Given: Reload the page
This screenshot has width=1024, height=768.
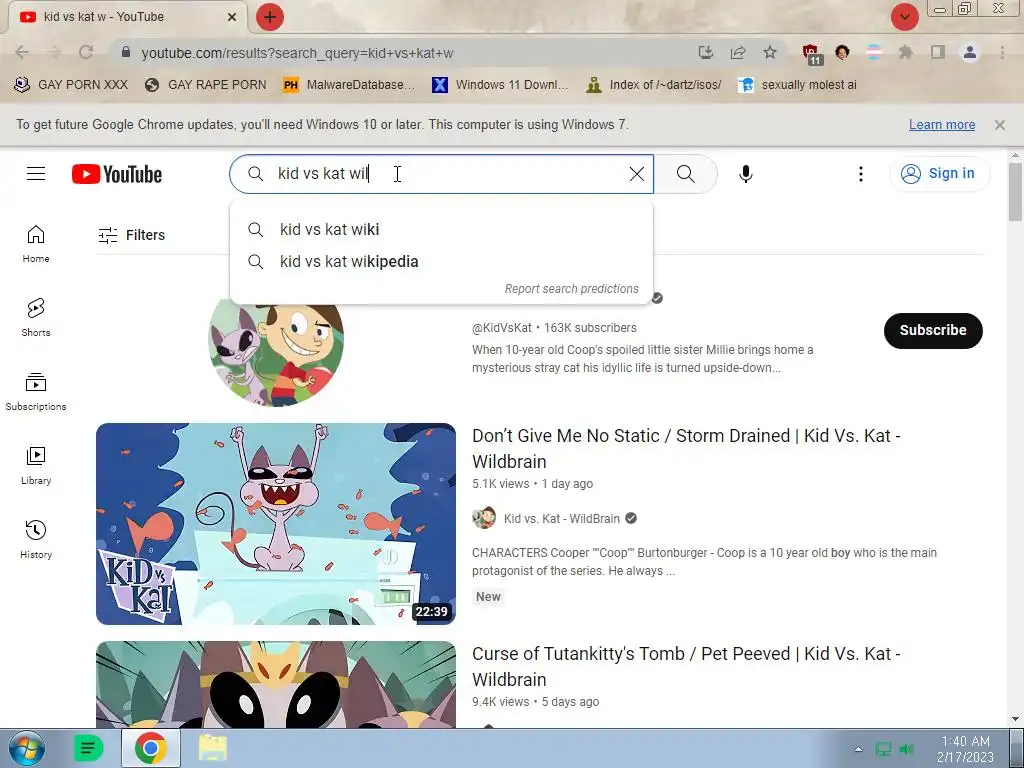Looking at the screenshot, I should pos(86,52).
